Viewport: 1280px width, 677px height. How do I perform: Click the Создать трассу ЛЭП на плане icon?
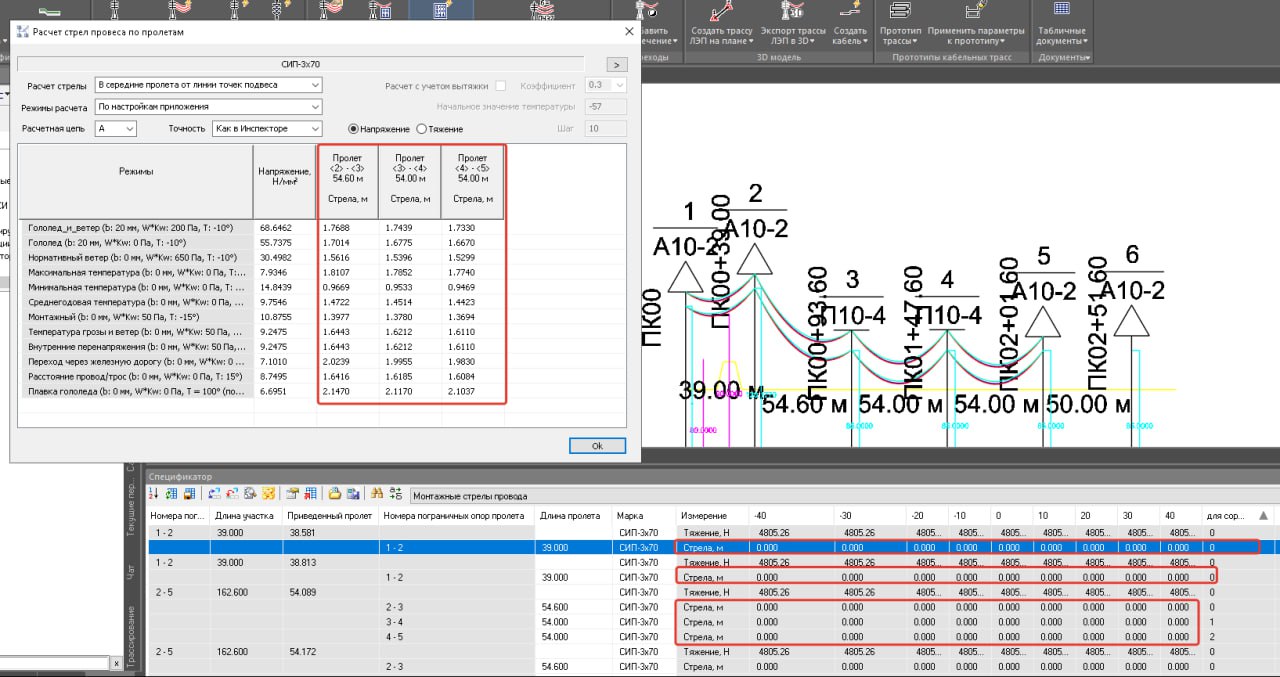click(716, 11)
